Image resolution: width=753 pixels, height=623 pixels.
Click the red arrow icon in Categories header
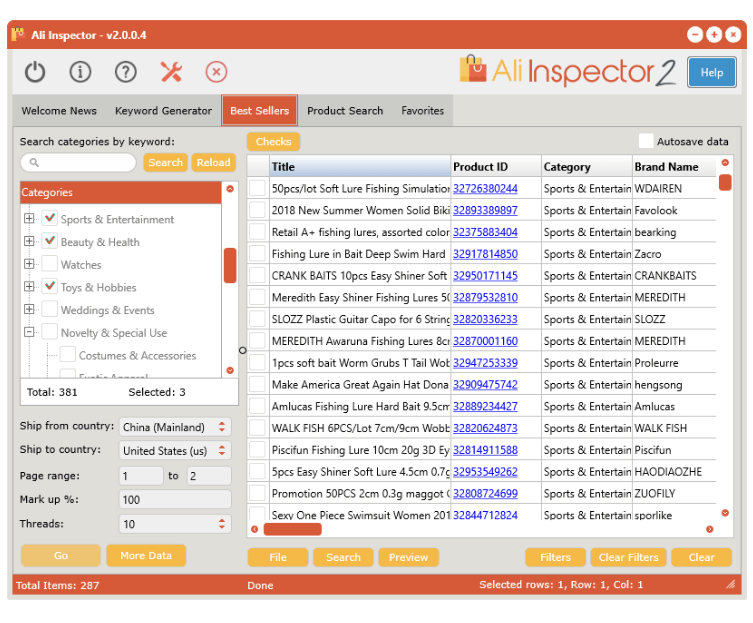pos(230,189)
